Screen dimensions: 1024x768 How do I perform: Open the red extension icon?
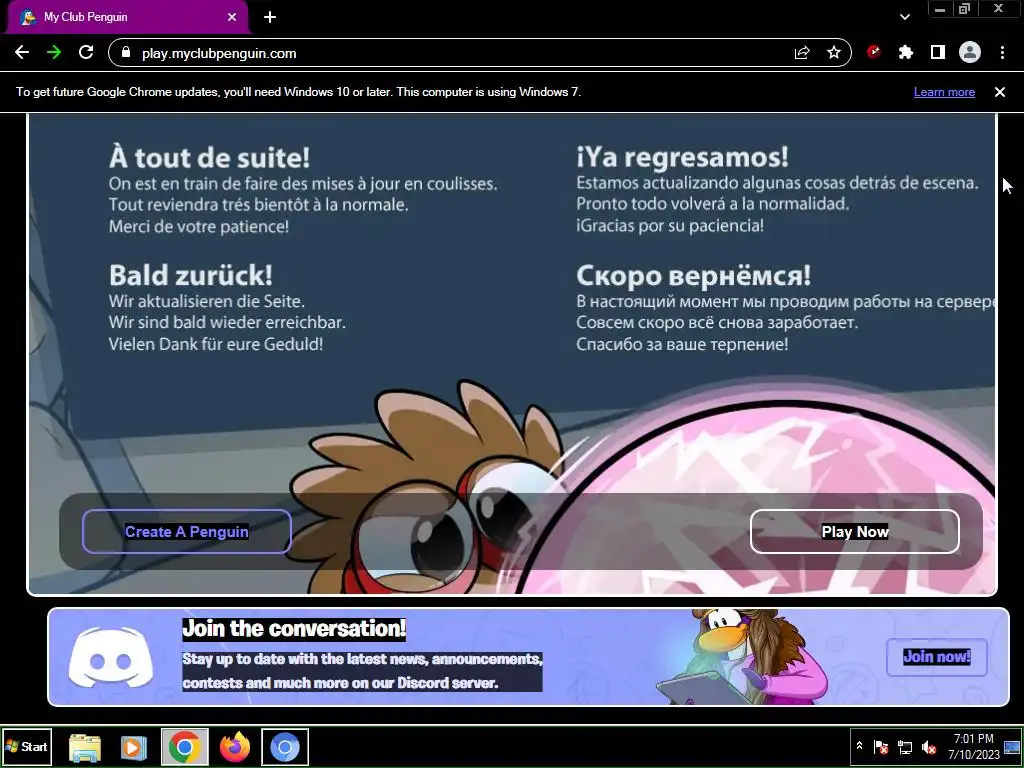pyautogui.click(x=874, y=52)
